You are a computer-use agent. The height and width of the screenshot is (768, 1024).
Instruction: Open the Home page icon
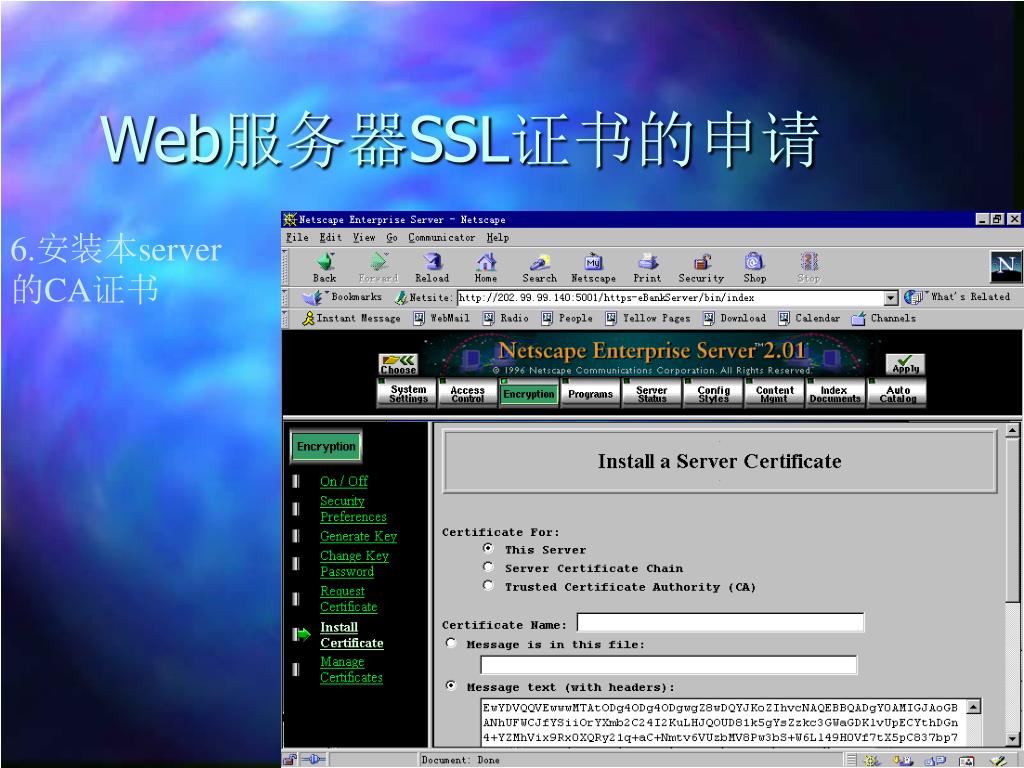tap(486, 268)
